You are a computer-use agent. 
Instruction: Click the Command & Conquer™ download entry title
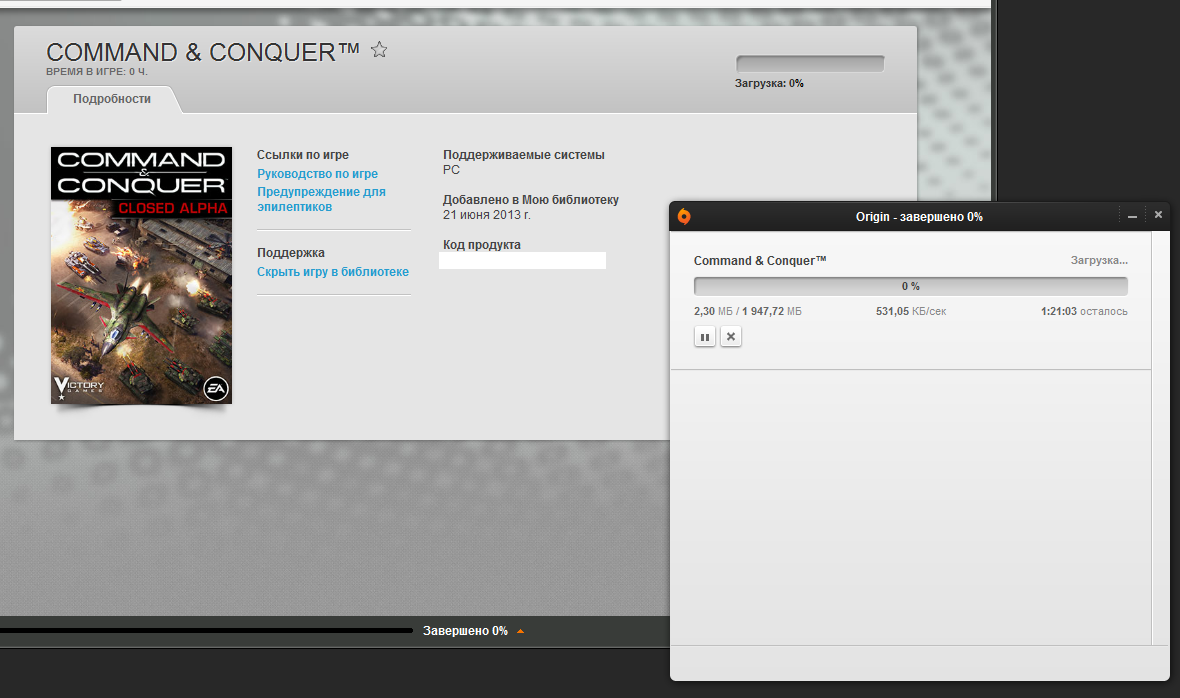point(760,260)
